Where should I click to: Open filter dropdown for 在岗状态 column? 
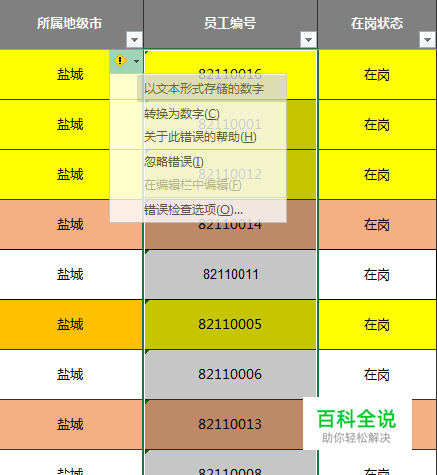(427, 40)
